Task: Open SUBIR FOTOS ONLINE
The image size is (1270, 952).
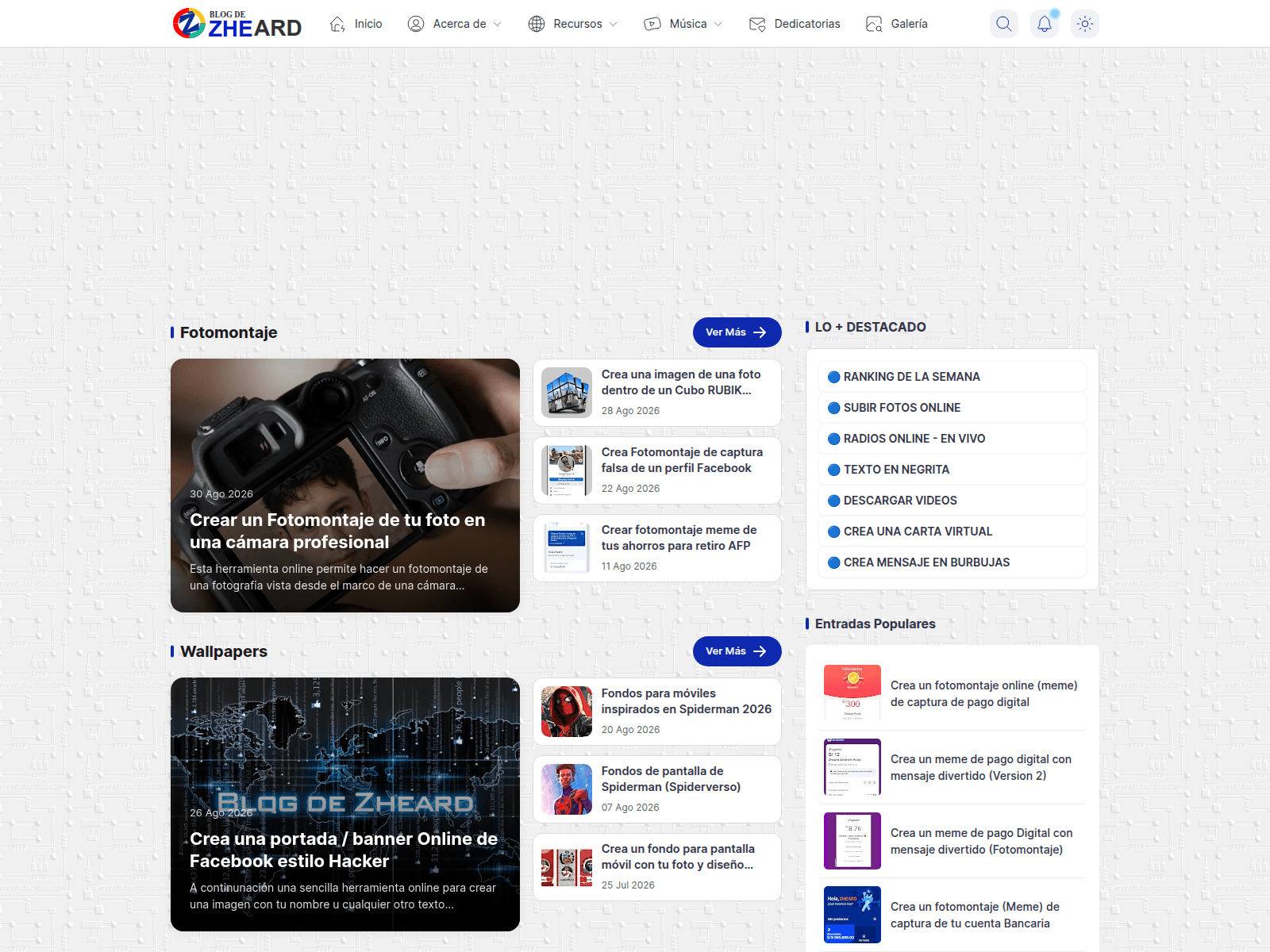Action: coord(952,408)
